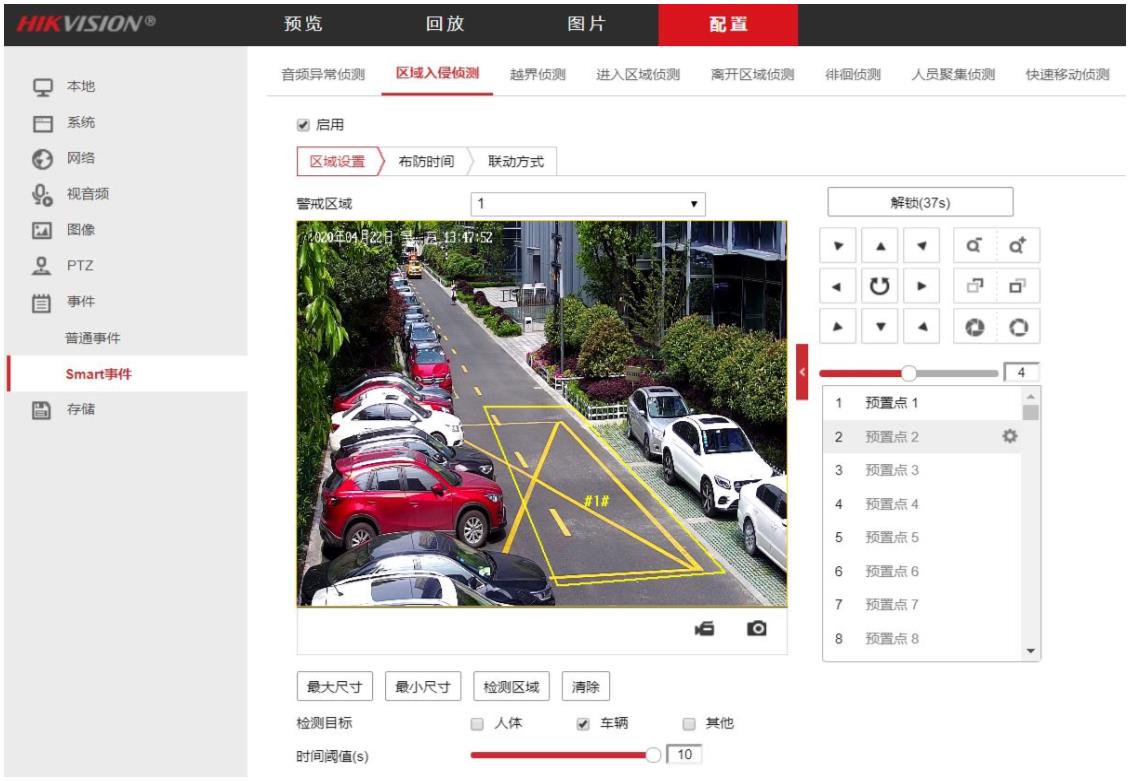
Task: Go to the 布防时间 step tab
Action: pos(427,161)
